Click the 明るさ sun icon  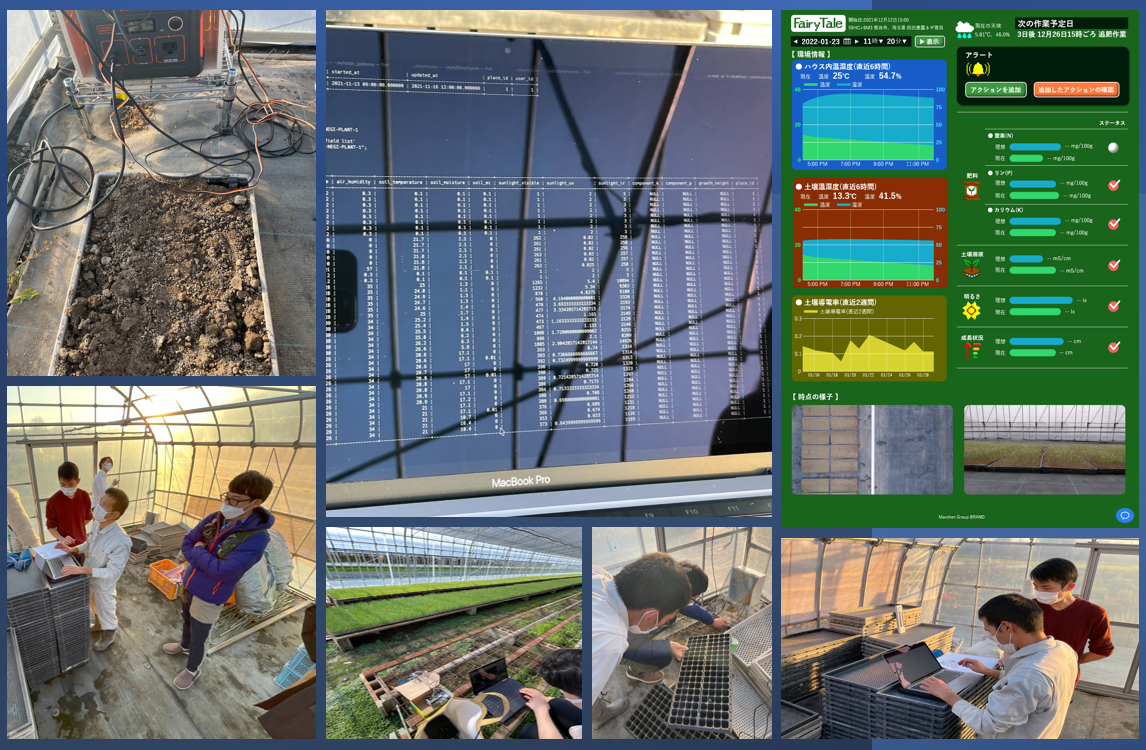pos(971,311)
